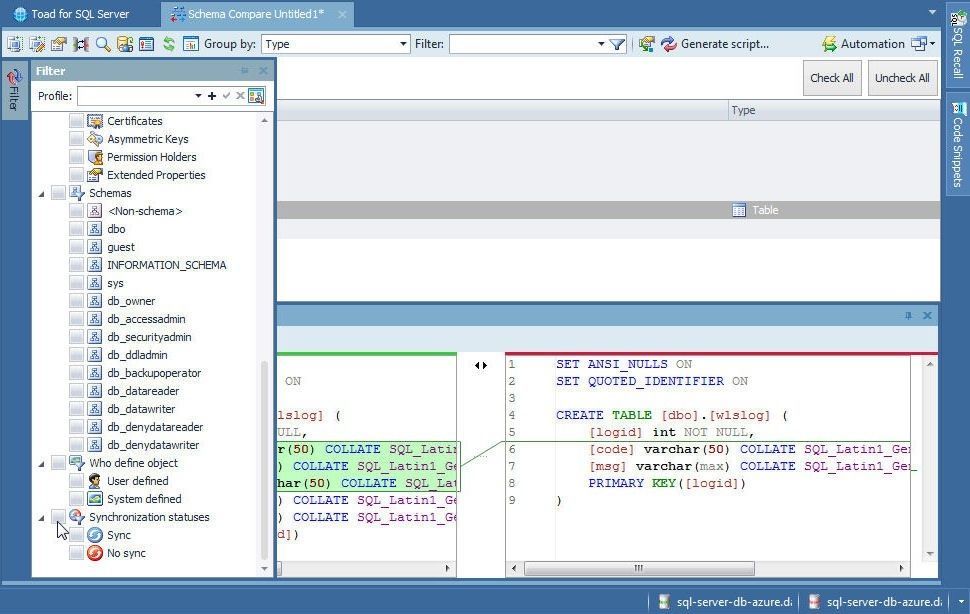Click the settings icon right of notes icon
The width and height of the screenshot is (970, 614).
point(59,44)
